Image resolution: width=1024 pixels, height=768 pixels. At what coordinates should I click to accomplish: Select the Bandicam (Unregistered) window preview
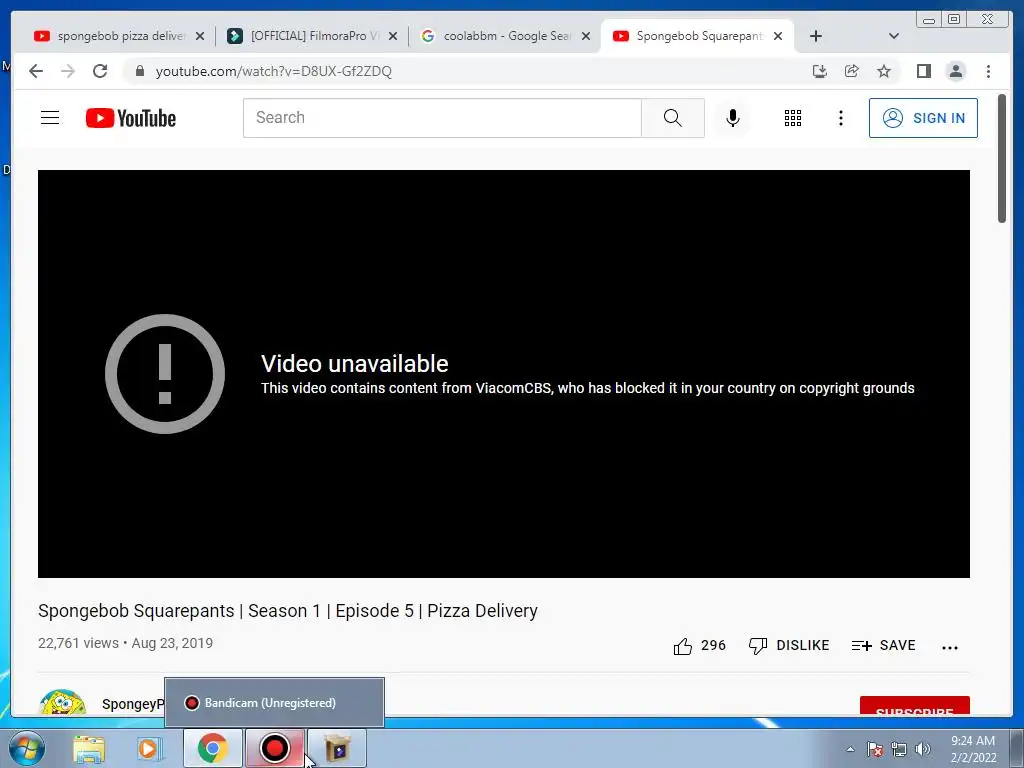click(x=274, y=703)
